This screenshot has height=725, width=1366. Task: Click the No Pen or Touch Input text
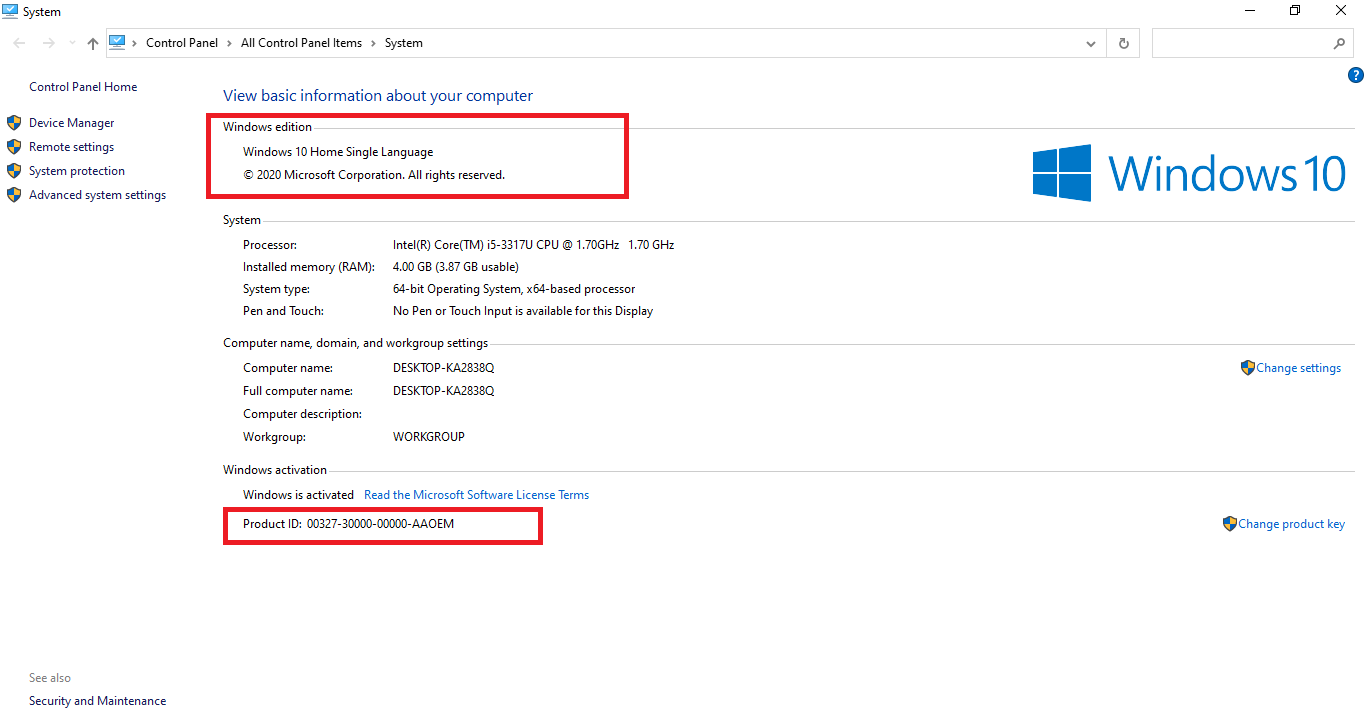coord(523,311)
